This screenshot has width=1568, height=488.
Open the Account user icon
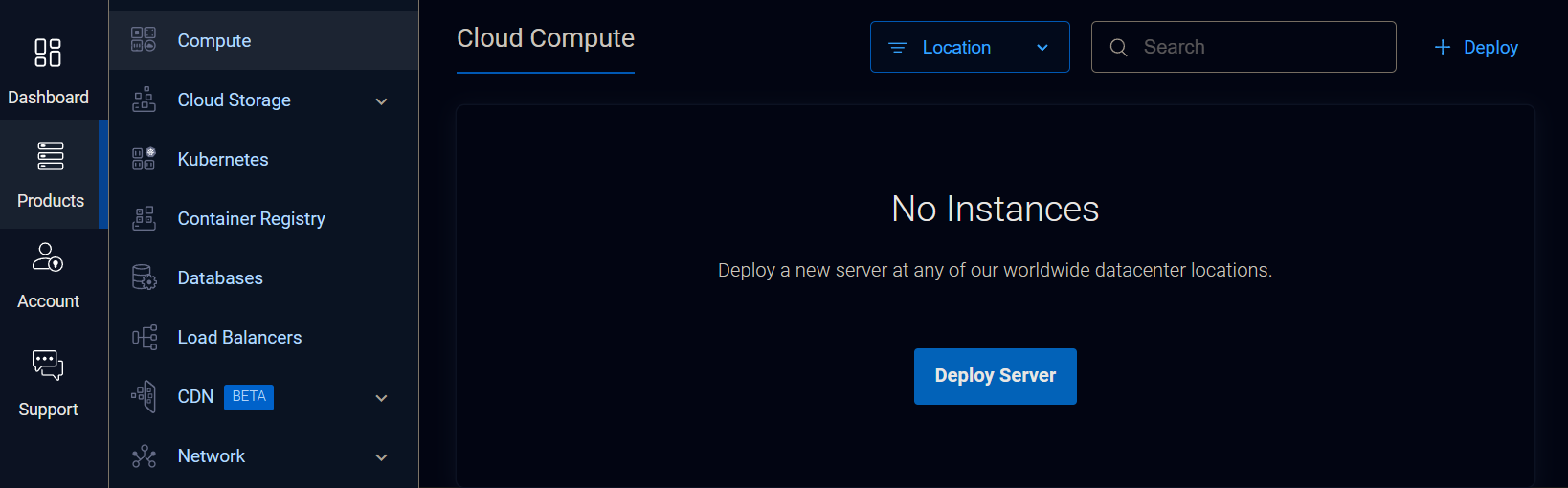(x=48, y=256)
